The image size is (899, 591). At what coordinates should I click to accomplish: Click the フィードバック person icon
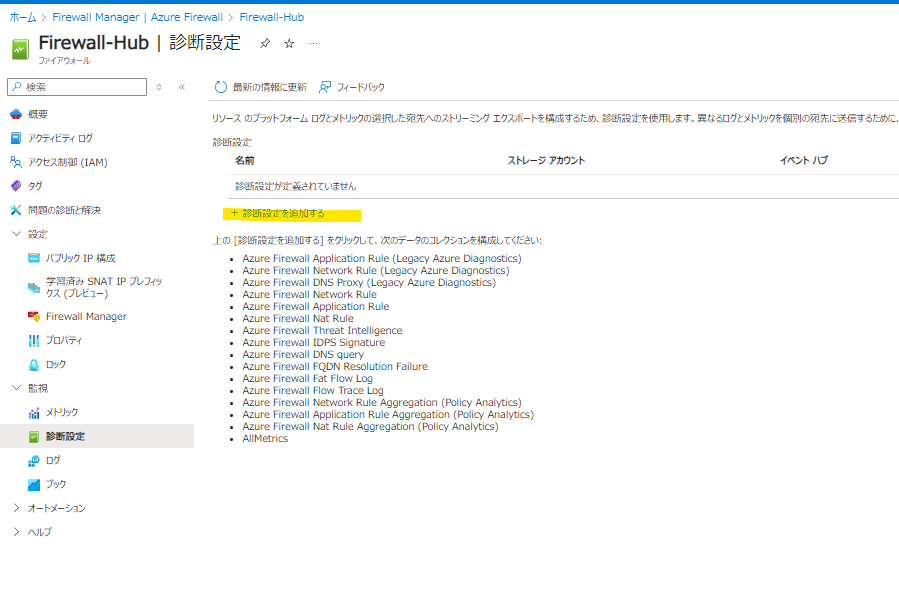[x=325, y=87]
